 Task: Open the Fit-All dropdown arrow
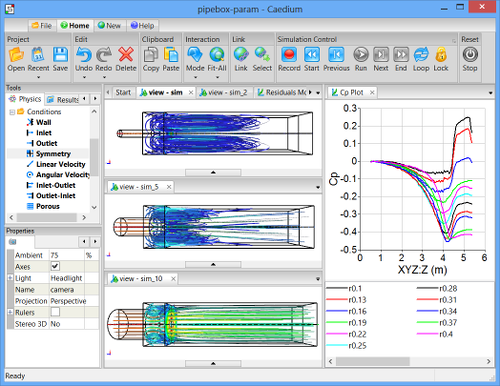(x=217, y=77)
